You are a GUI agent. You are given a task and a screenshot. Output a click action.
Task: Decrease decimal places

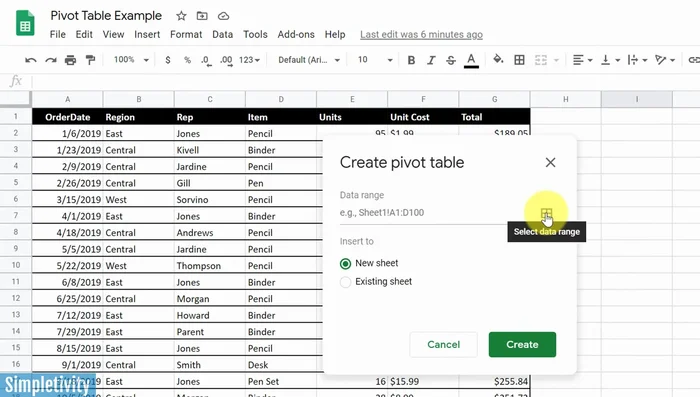click(x=206, y=60)
